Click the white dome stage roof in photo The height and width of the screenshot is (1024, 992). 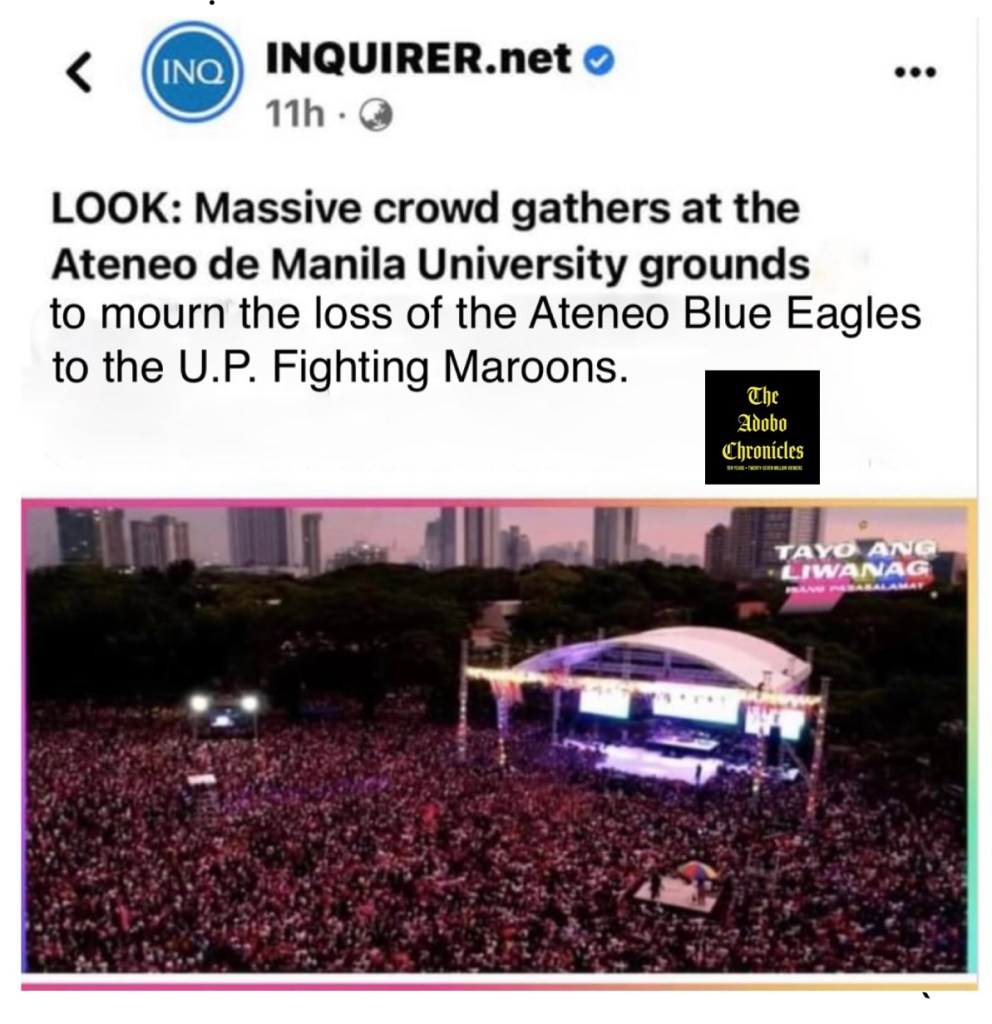pos(666,656)
